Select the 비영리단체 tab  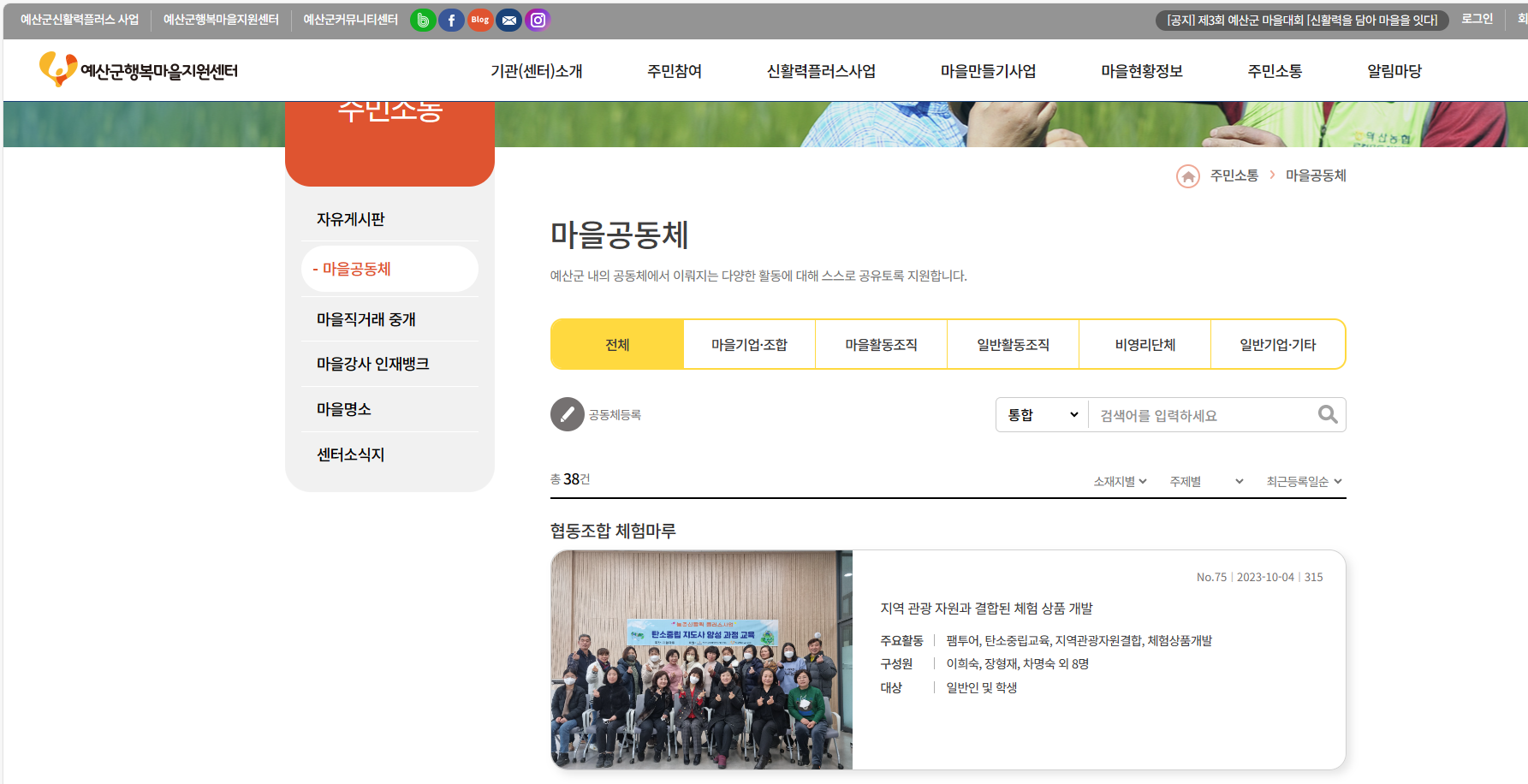coord(1145,344)
